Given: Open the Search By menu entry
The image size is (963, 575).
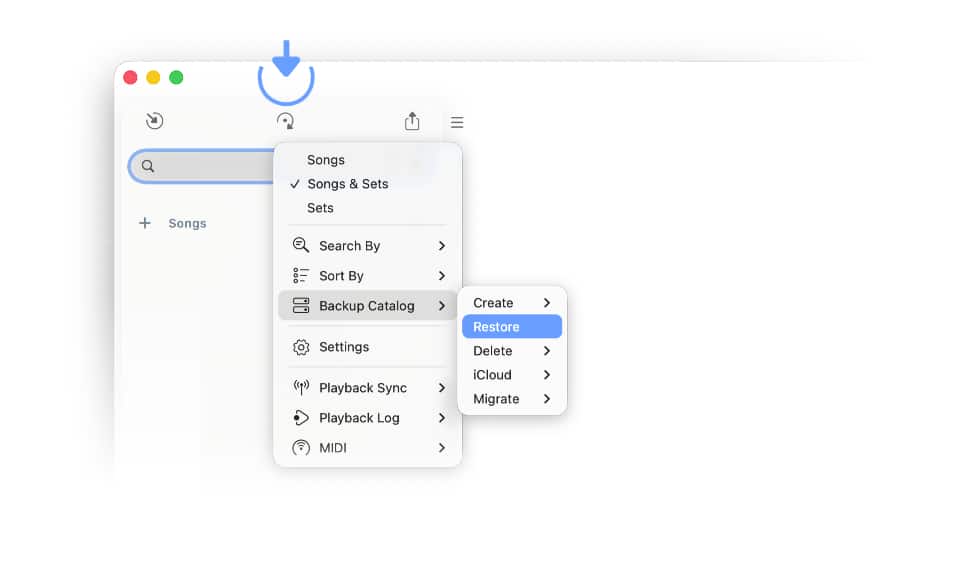Looking at the screenshot, I should (367, 246).
